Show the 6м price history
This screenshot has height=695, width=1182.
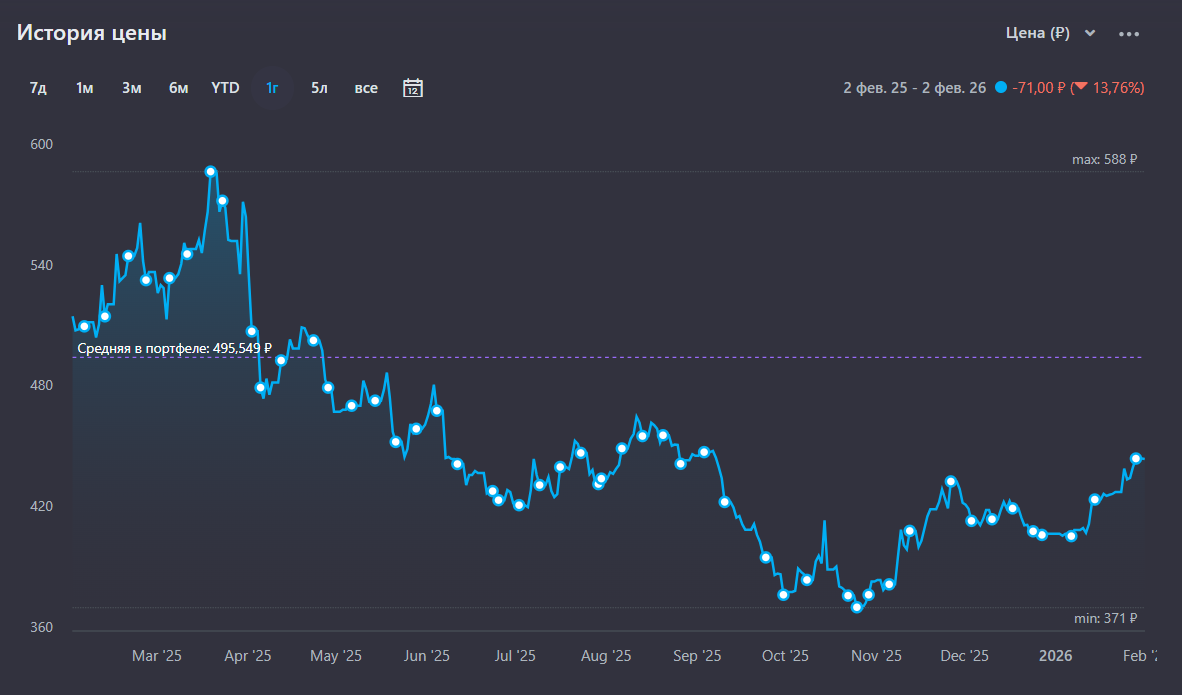point(178,88)
